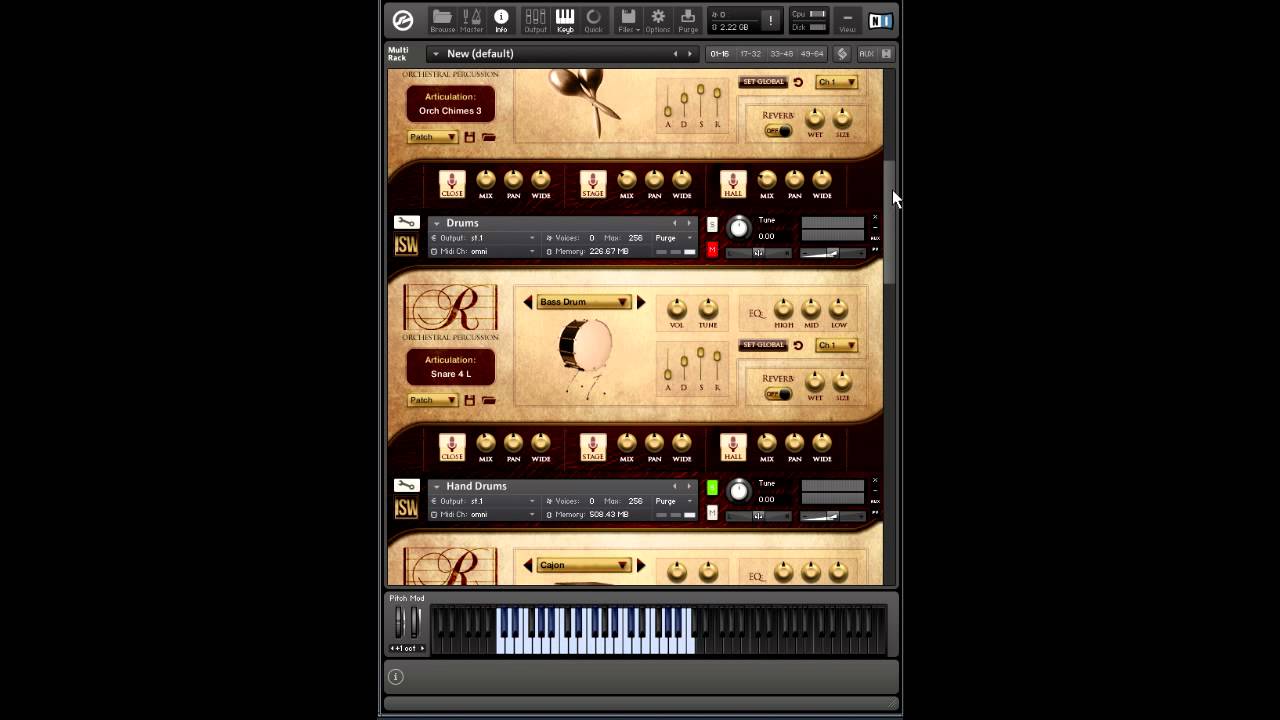
Task: Open the Patch dropdown under Snare 4 L
Action: [432, 400]
